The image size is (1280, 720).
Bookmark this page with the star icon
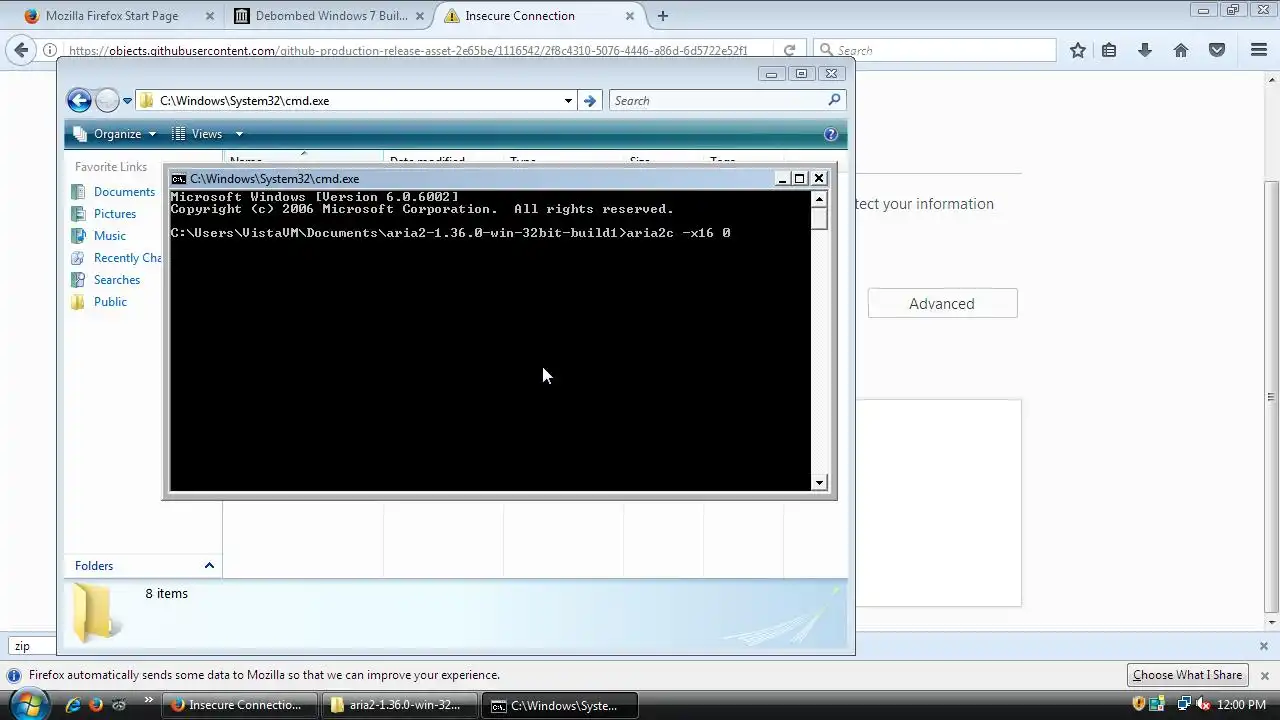[x=1077, y=50]
